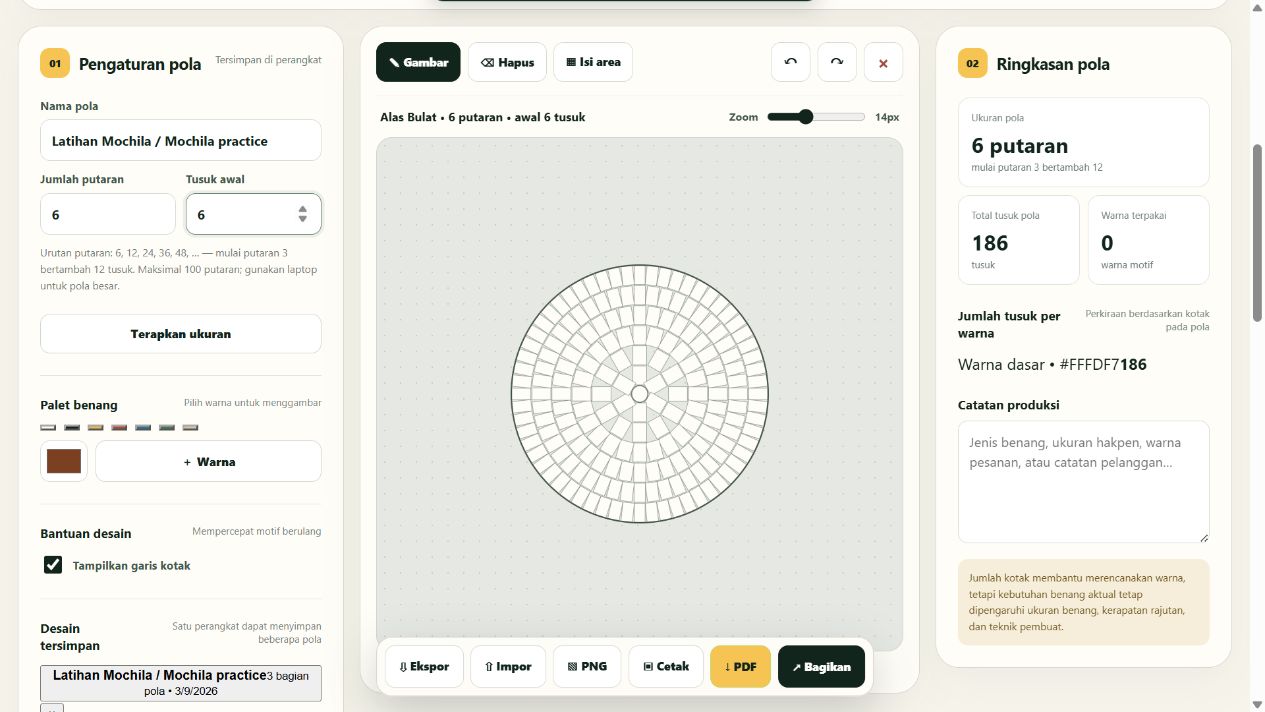Switch to the Hapus eraser tool
Image resolution: width=1265 pixels, height=712 pixels.
[x=507, y=62]
